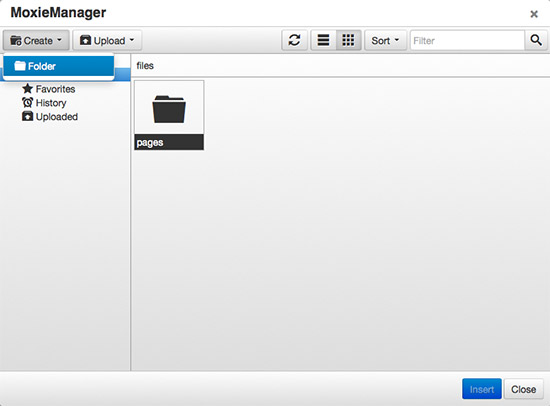Click the pages folder icon
Image resolution: width=550 pixels, height=406 pixels.
[x=169, y=109]
